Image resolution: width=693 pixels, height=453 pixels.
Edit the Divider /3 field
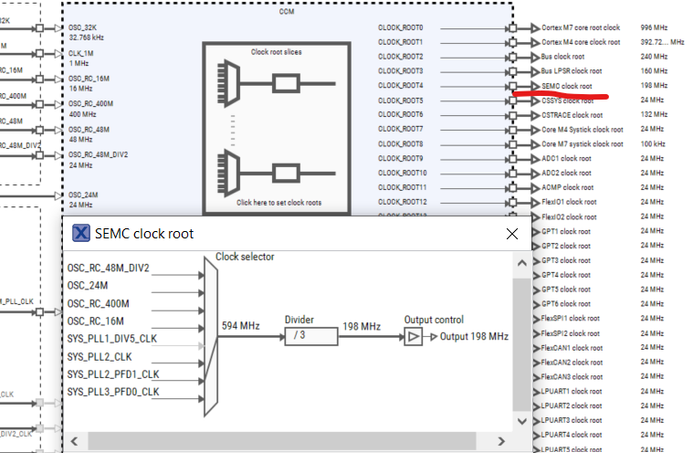pyautogui.click(x=311, y=336)
